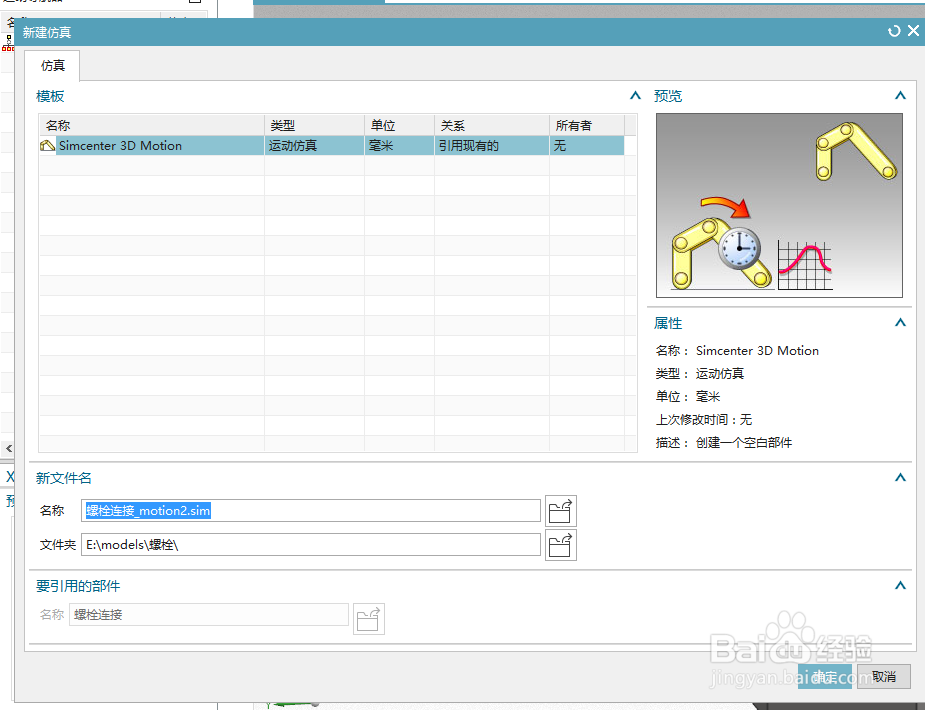Click the 上次修改时间：无 property text

[704, 420]
